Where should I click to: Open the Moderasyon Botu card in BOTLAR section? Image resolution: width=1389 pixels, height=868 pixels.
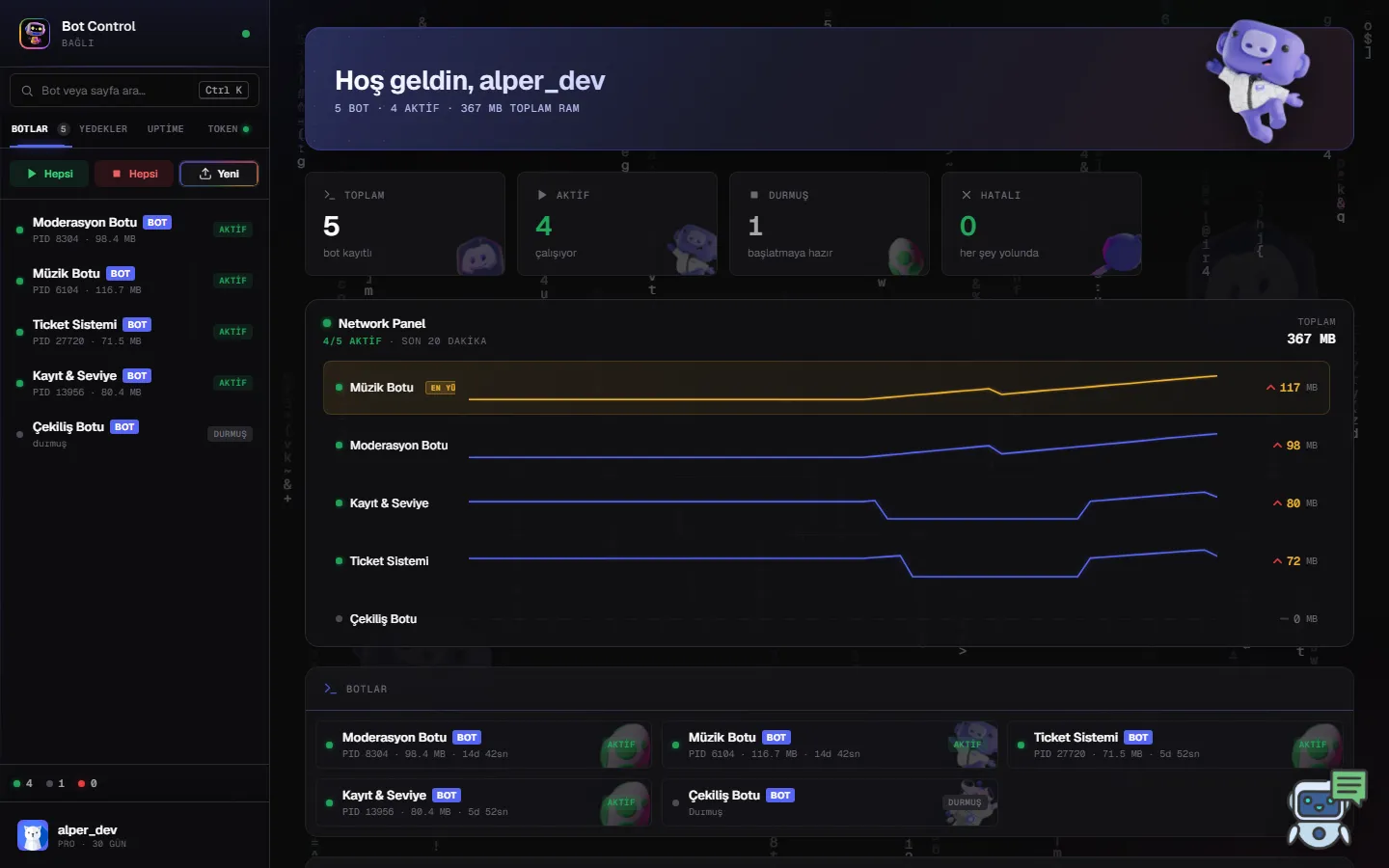tap(483, 745)
